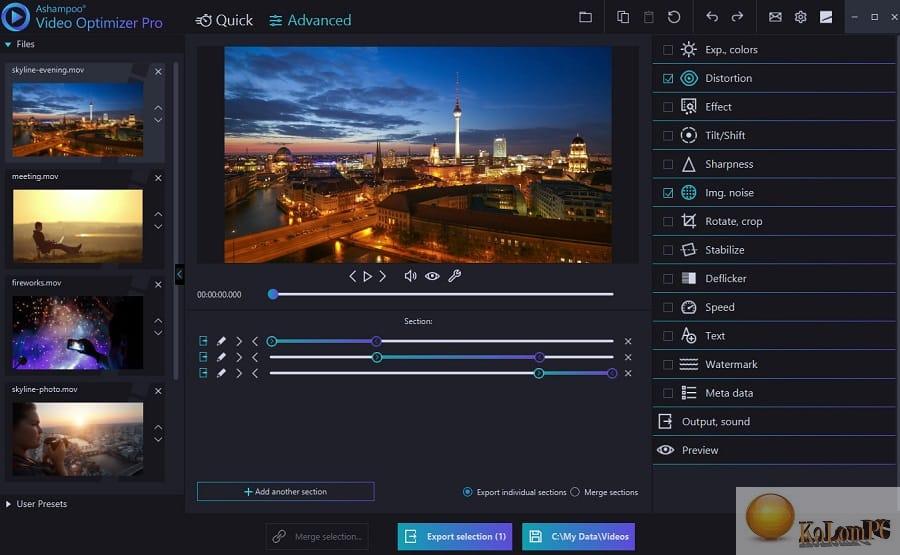Screen dimensions: 900x555
Task: Open Output, sound panel
Action: tap(773, 422)
